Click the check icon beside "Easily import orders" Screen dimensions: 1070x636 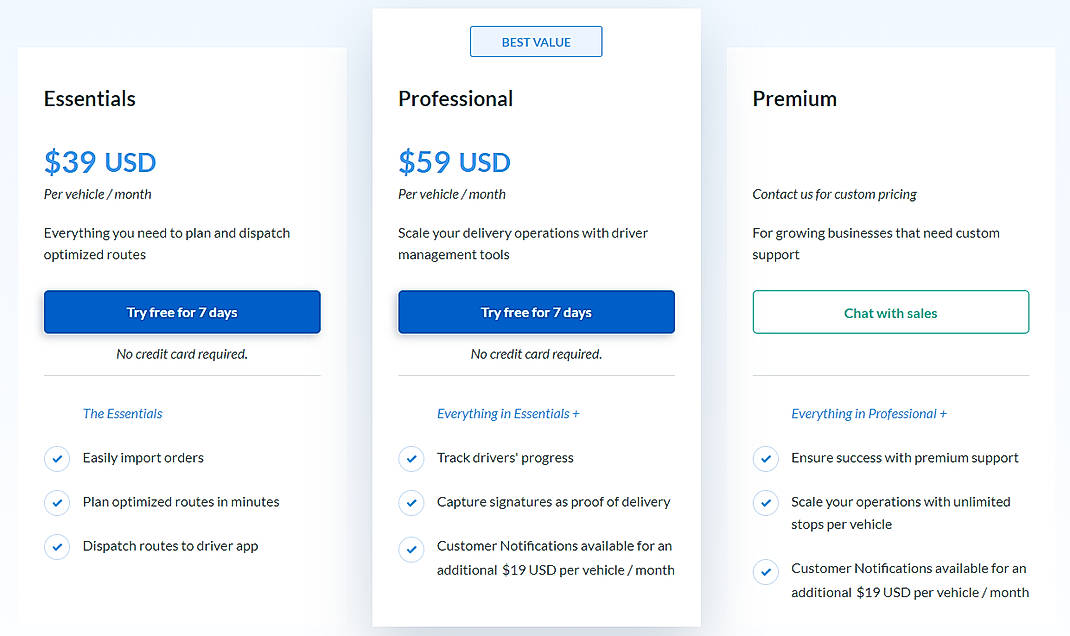[57, 458]
